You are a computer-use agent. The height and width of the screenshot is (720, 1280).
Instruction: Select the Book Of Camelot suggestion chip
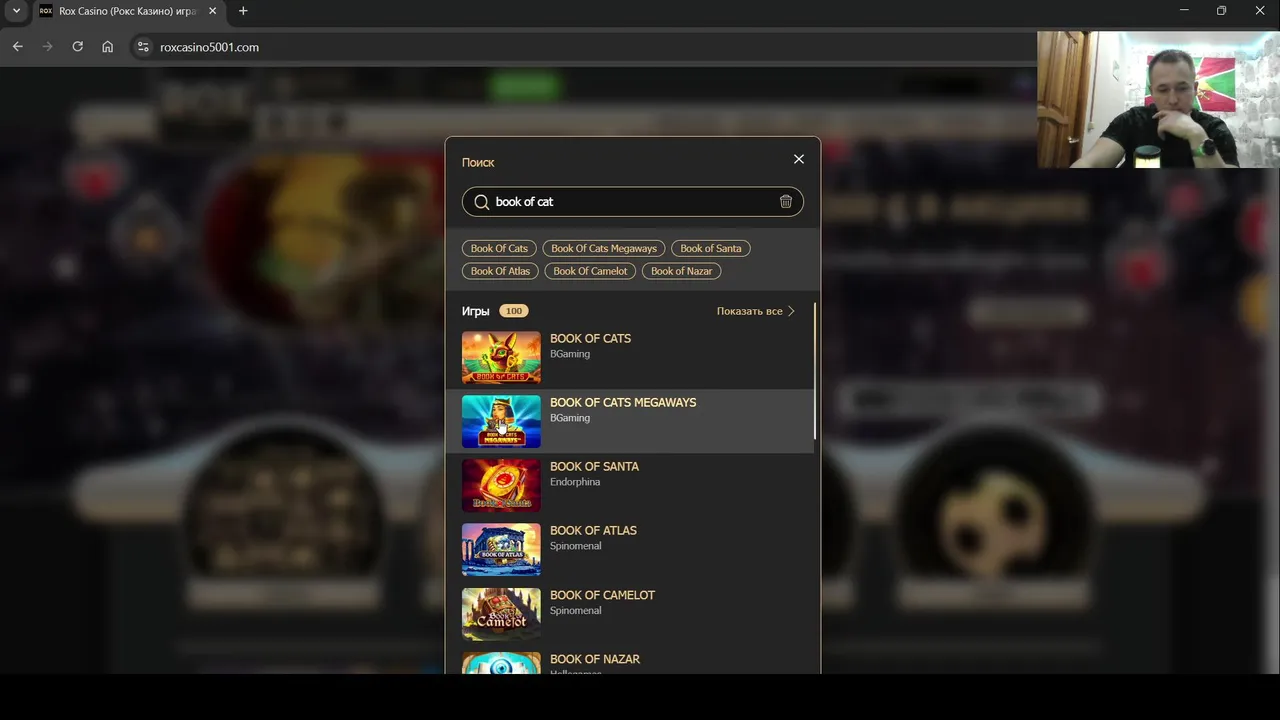[590, 271]
